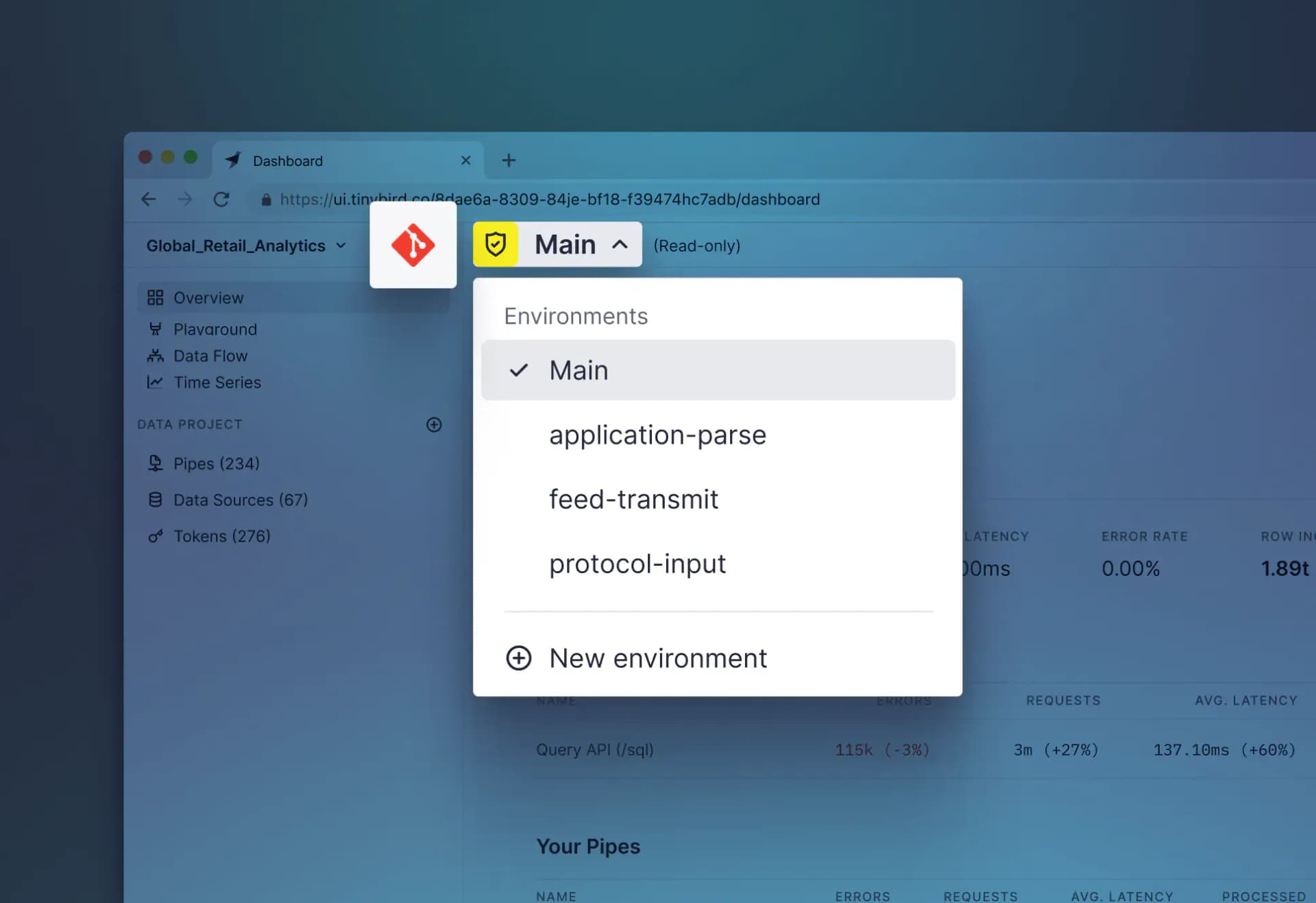Choose the protocol-input environment
This screenshot has width=1316, height=903.
click(637, 564)
